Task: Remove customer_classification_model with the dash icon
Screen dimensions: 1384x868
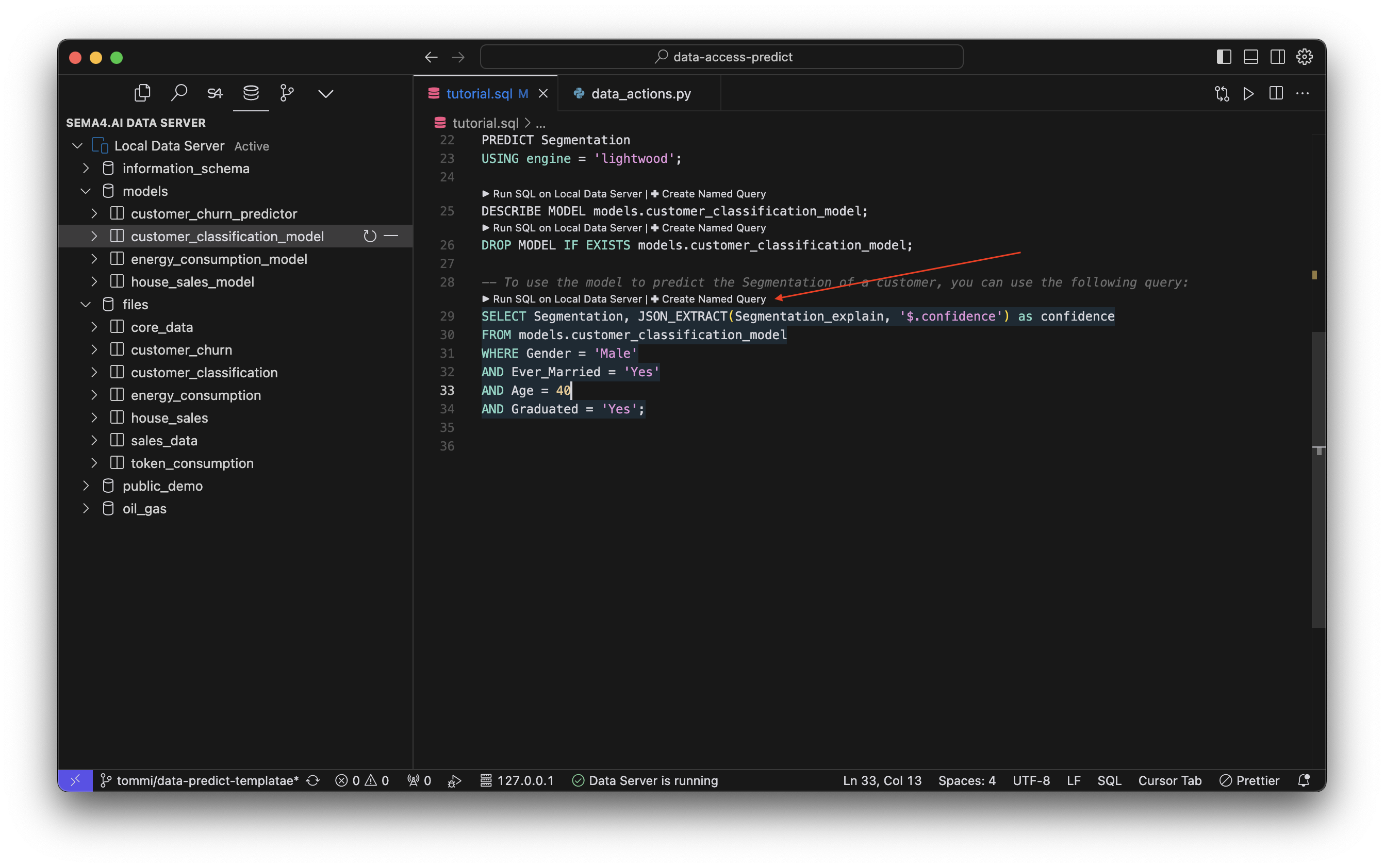Action: click(391, 236)
